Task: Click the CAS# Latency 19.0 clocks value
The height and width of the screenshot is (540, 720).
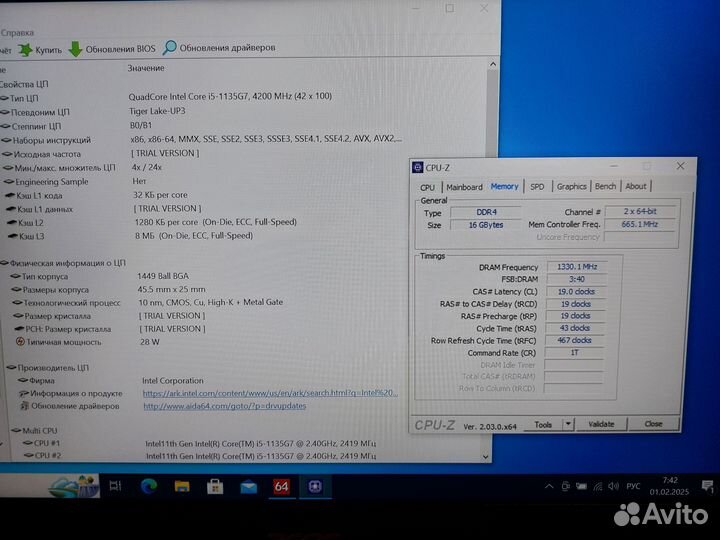Action: 576,292
